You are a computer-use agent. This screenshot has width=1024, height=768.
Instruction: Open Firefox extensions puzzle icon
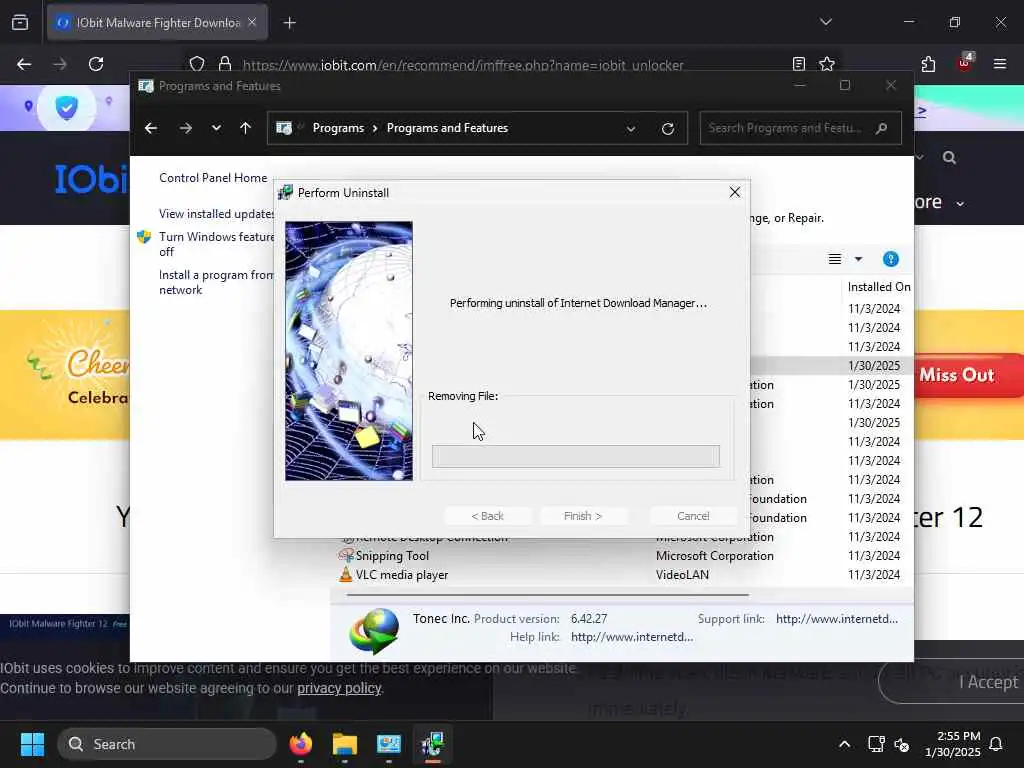coord(928,64)
